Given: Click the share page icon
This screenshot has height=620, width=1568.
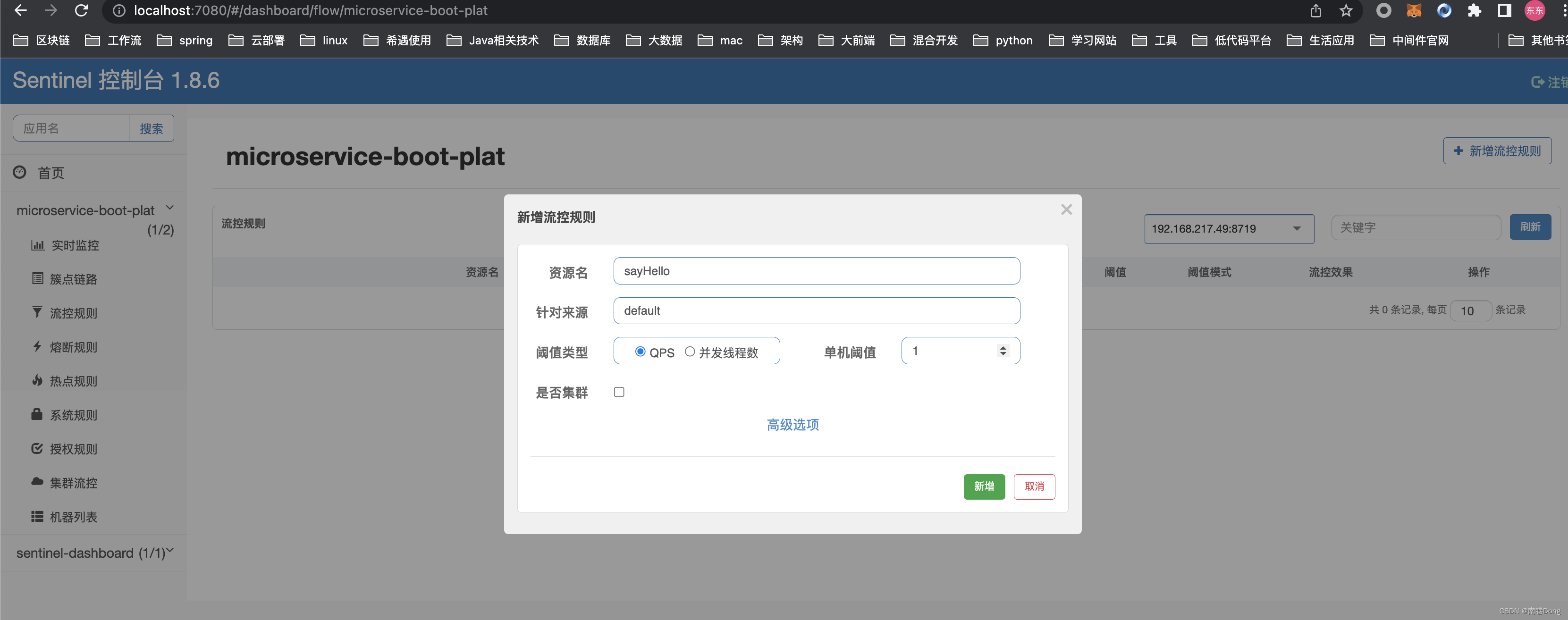Looking at the screenshot, I should tap(1316, 10).
